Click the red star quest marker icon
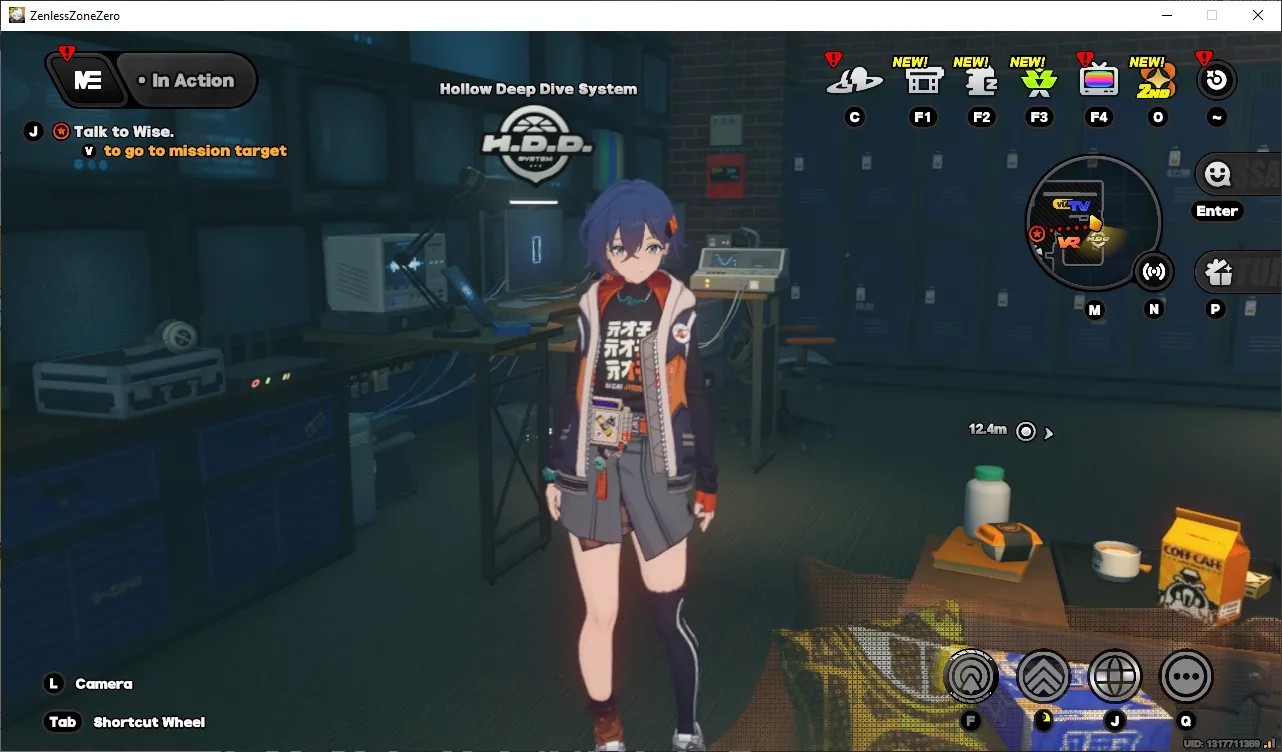The image size is (1282, 752). (61, 131)
